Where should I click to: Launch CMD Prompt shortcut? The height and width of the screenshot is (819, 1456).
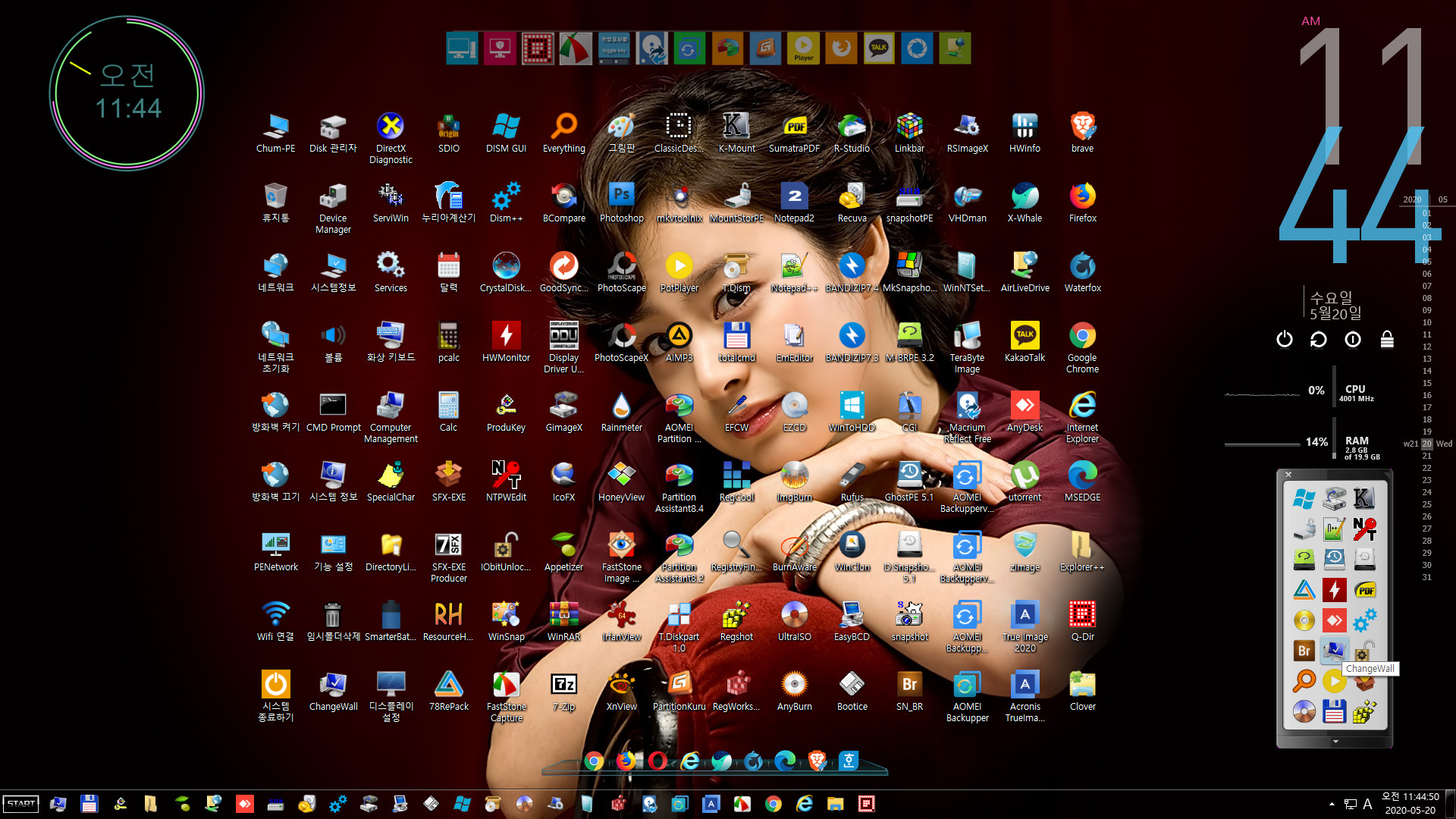[333, 412]
